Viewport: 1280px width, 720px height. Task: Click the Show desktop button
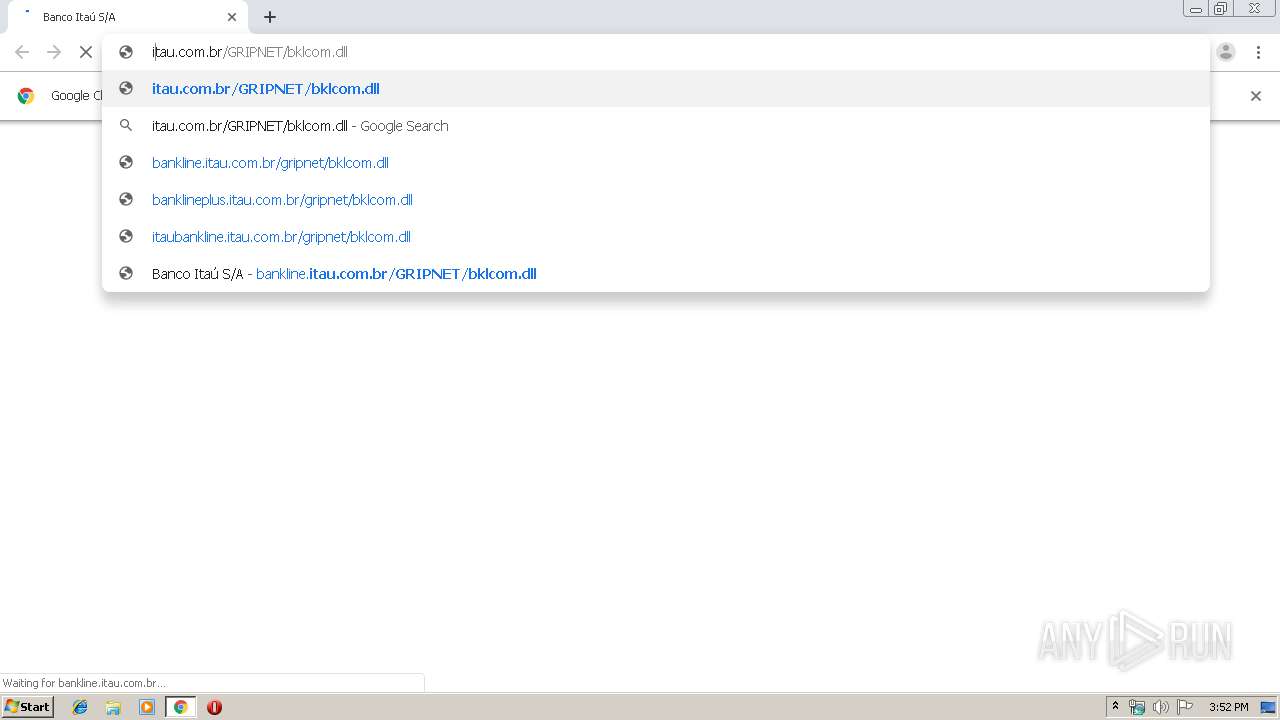point(1269,707)
